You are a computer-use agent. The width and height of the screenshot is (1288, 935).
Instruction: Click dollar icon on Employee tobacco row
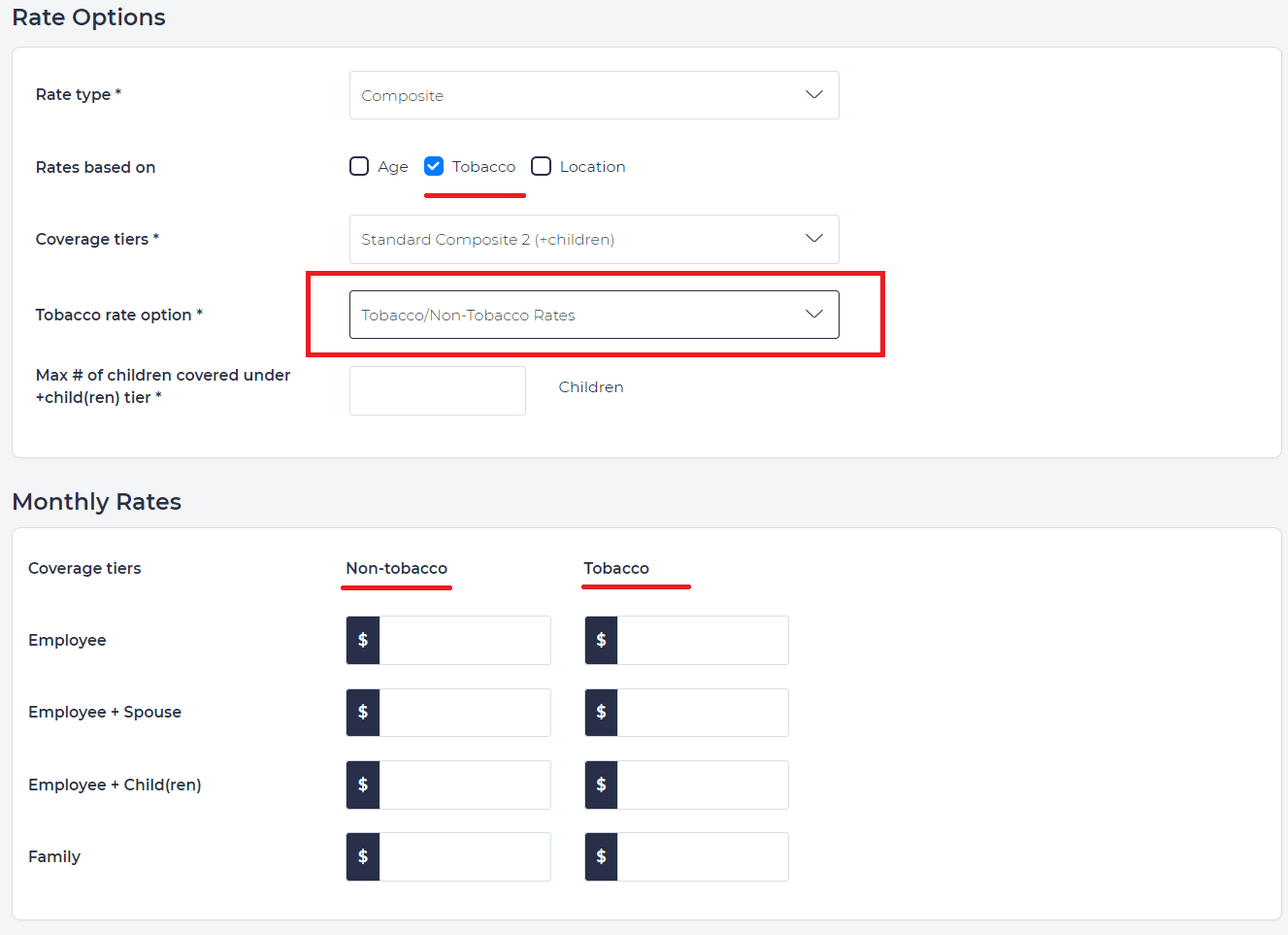pyautogui.click(x=602, y=640)
